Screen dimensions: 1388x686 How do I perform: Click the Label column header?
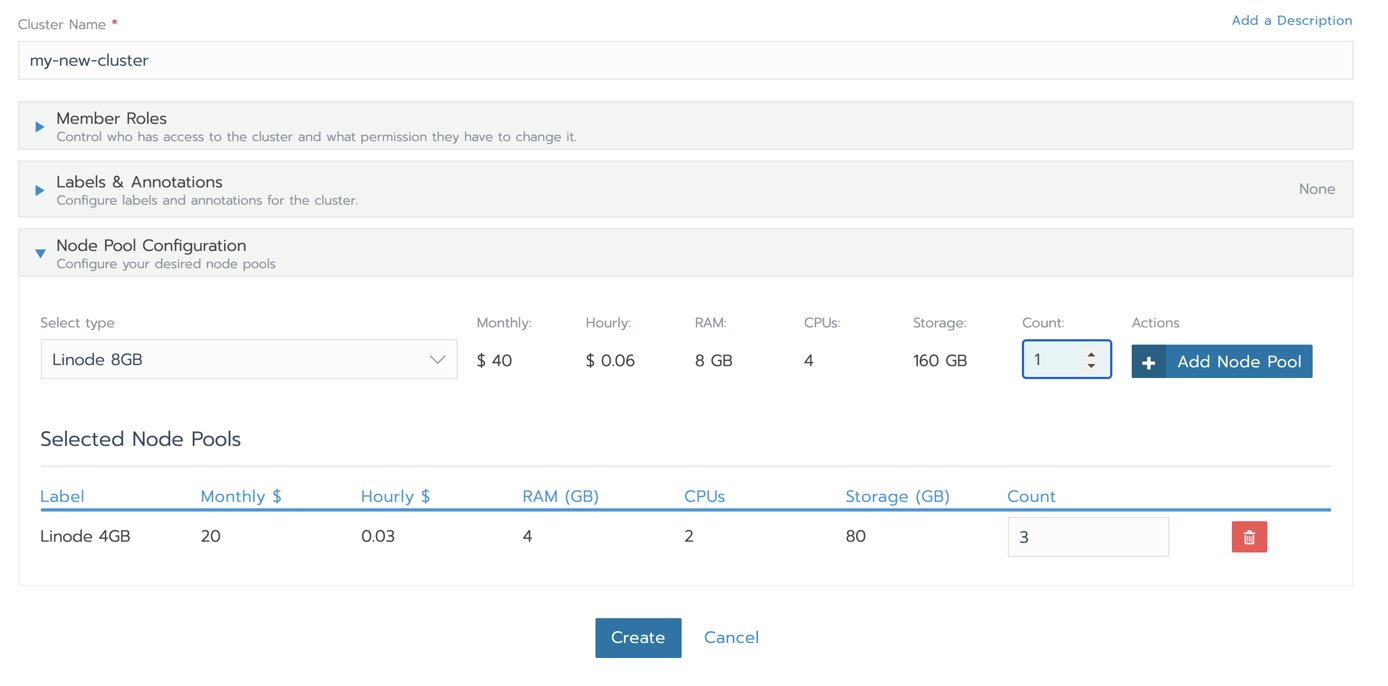click(x=62, y=496)
